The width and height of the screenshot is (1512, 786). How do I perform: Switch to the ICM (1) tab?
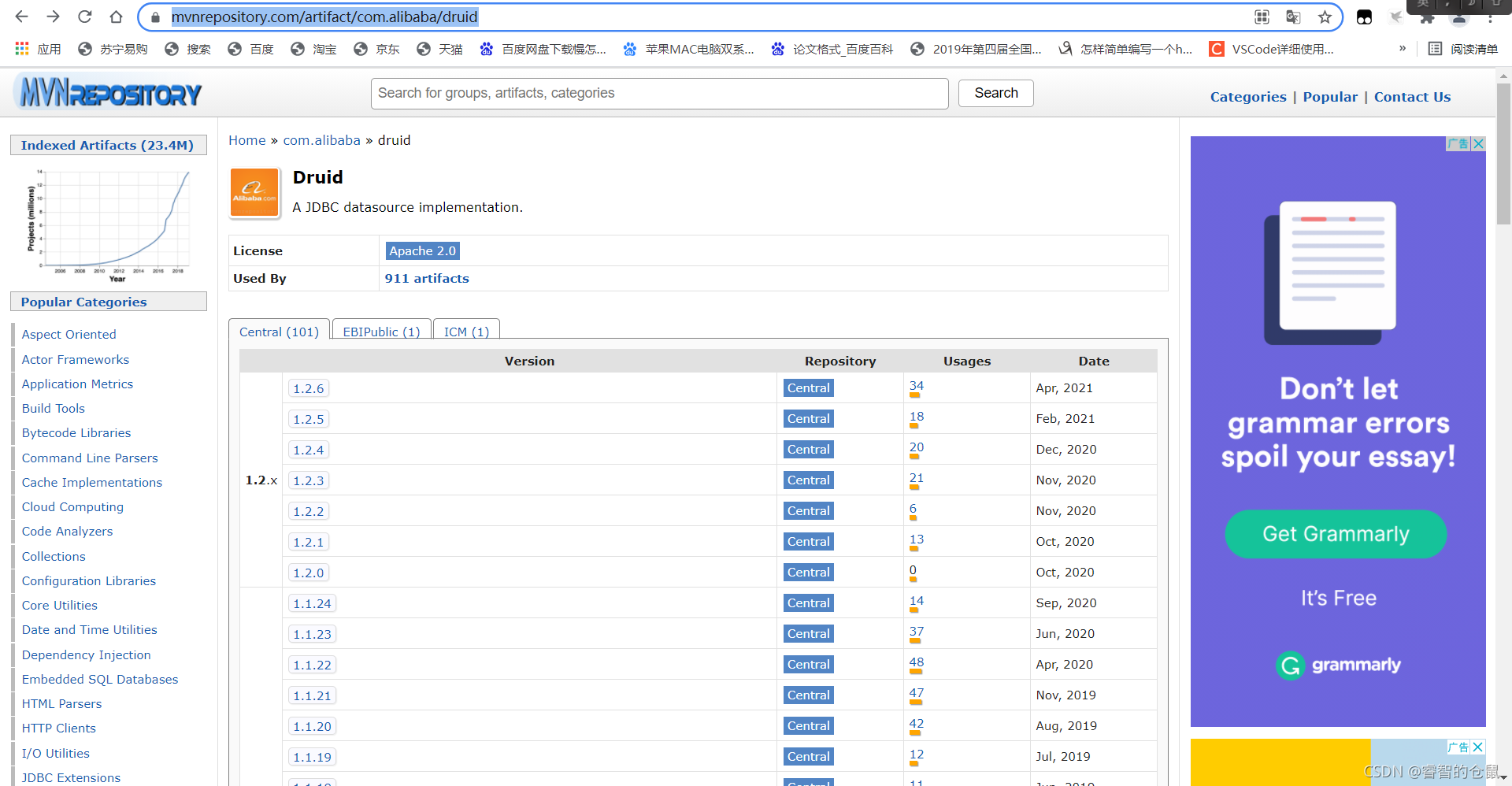pyautogui.click(x=466, y=332)
